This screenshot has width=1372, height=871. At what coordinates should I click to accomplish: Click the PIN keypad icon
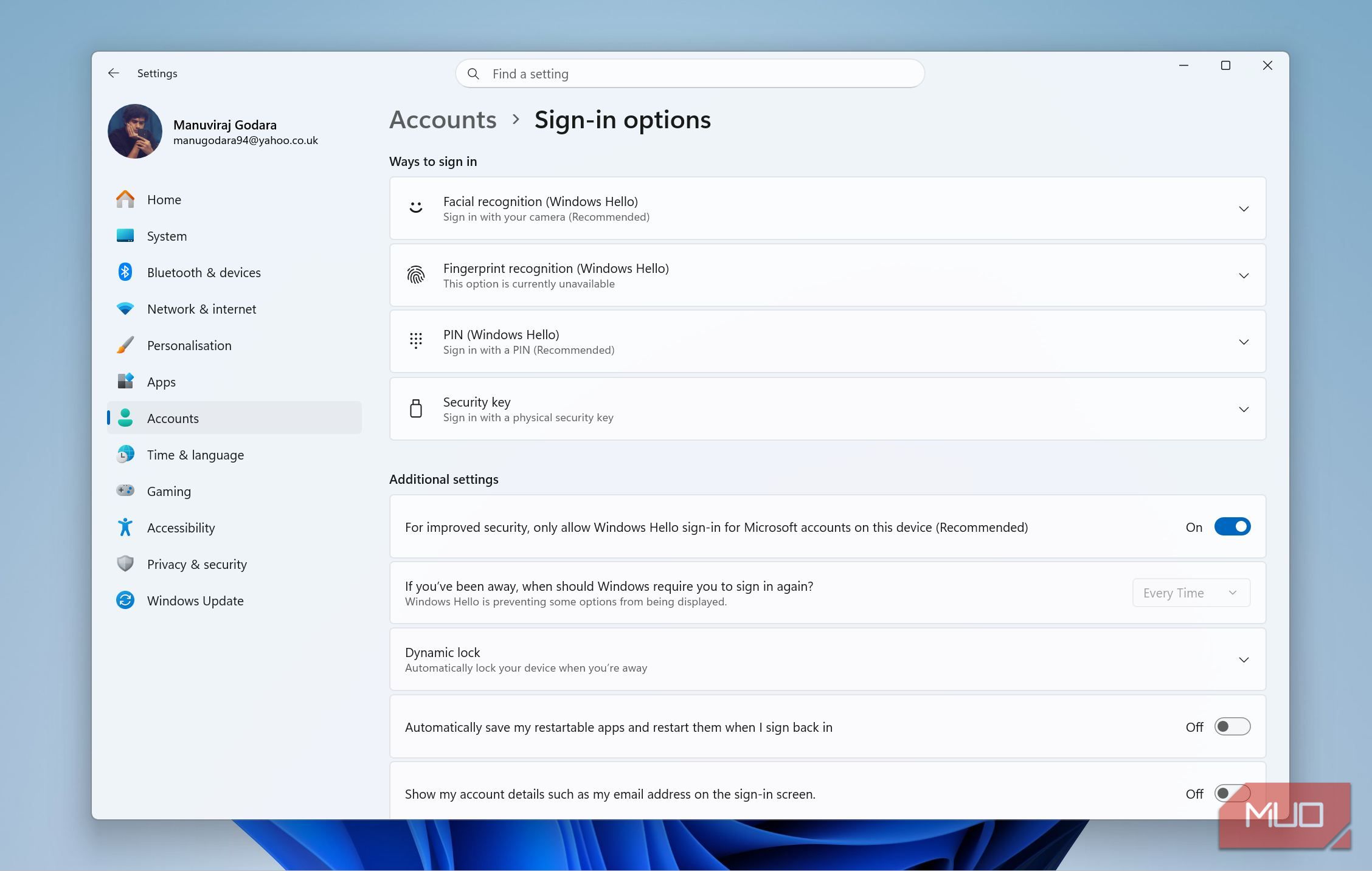pyautogui.click(x=416, y=341)
